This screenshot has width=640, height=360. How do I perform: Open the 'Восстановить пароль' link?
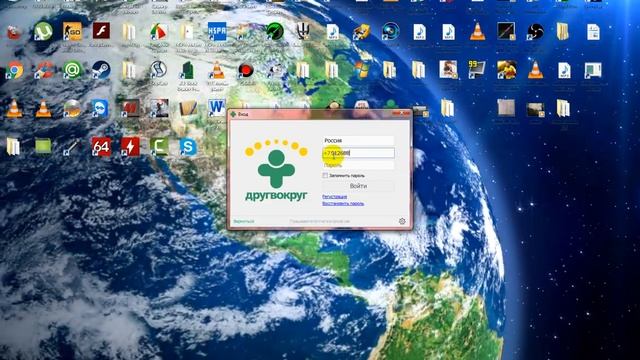pos(343,203)
